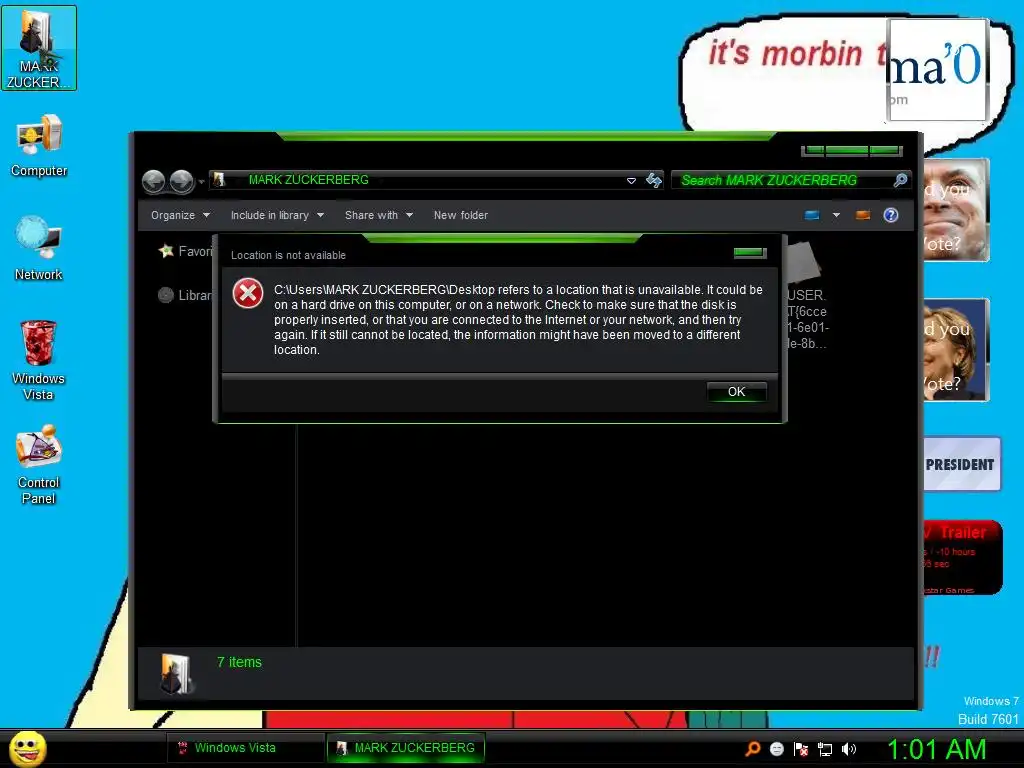The width and height of the screenshot is (1024, 768).
Task: Click the blue Help question mark icon
Action: pyautogui.click(x=891, y=215)
